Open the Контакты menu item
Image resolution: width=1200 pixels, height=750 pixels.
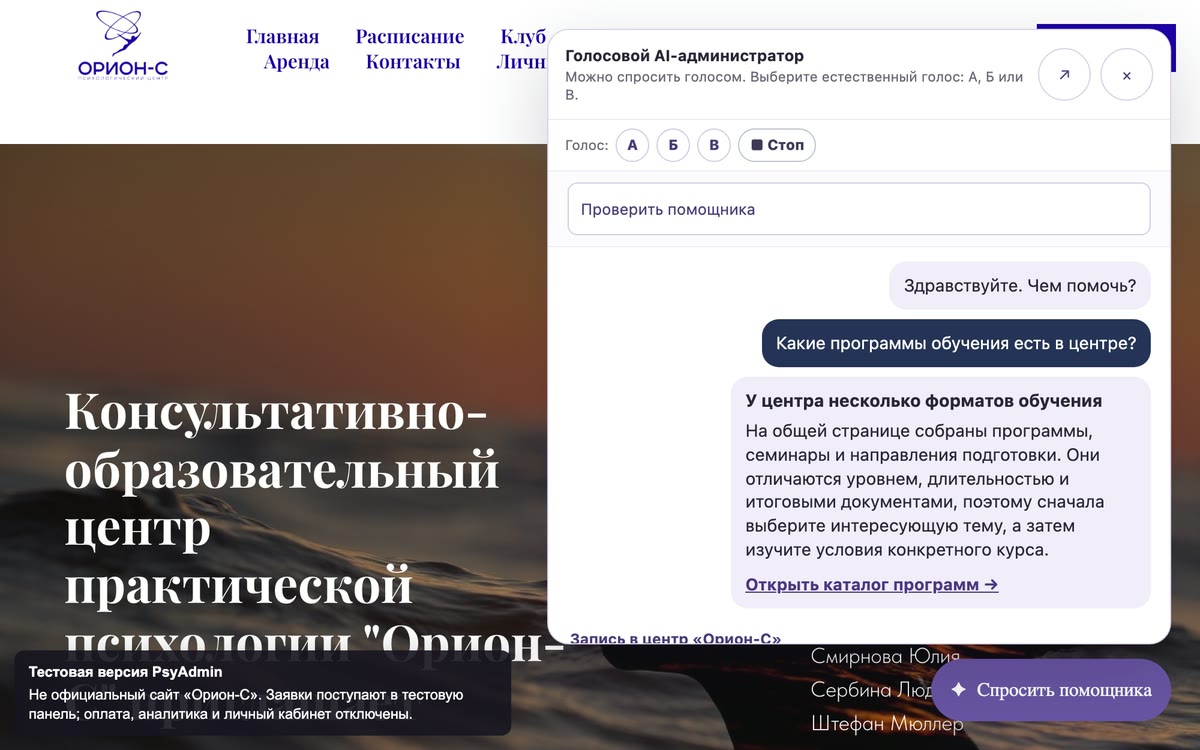pos(413,62)
